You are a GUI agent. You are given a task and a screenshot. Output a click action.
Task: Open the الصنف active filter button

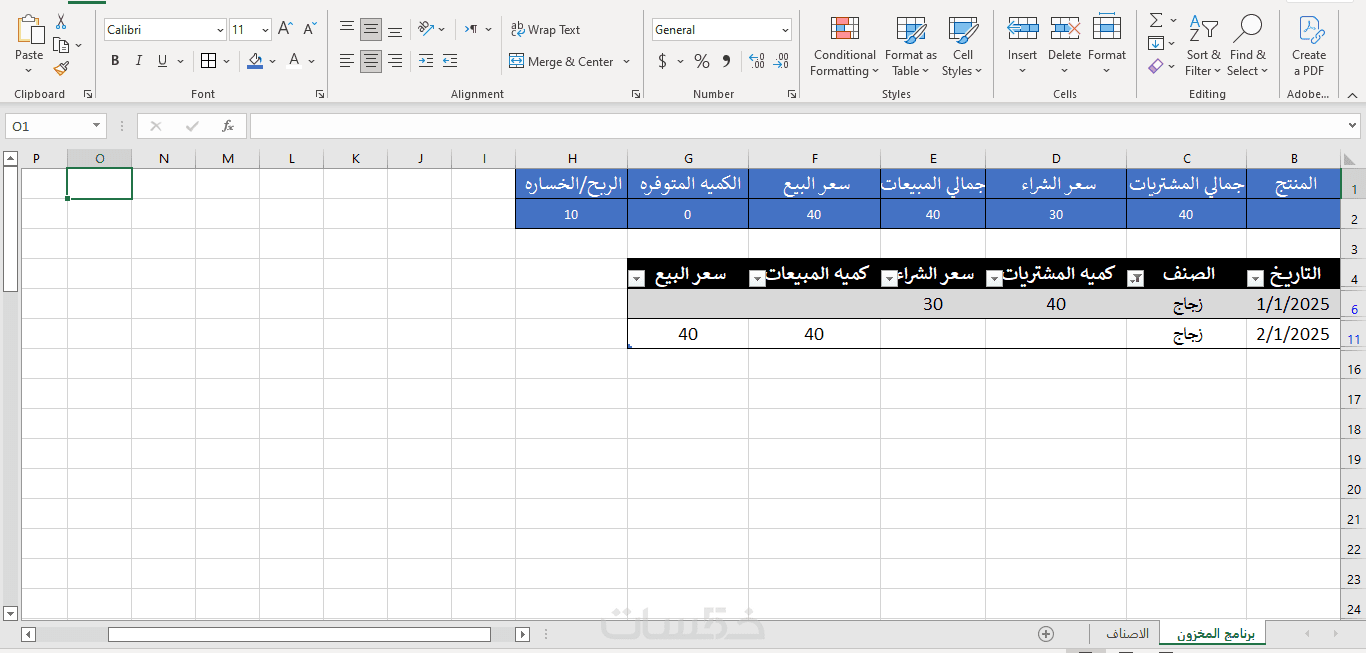pos(1135,279)
